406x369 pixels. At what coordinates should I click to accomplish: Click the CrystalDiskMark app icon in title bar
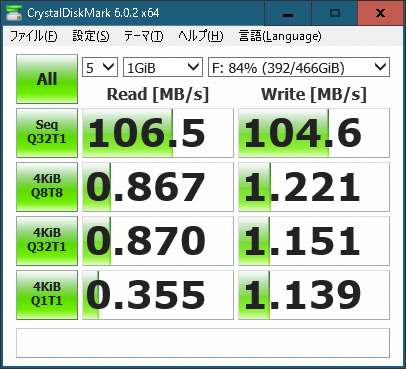point(13,13)
